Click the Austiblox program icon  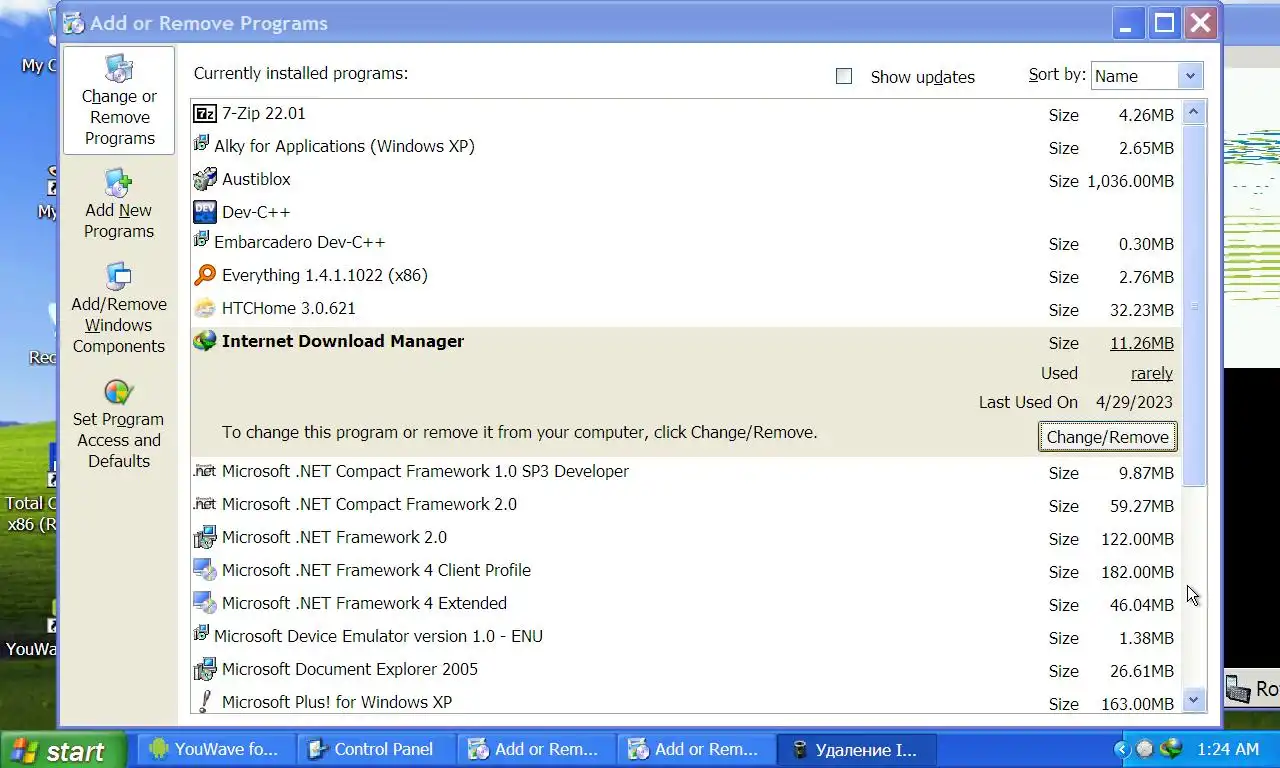(204, 180)
